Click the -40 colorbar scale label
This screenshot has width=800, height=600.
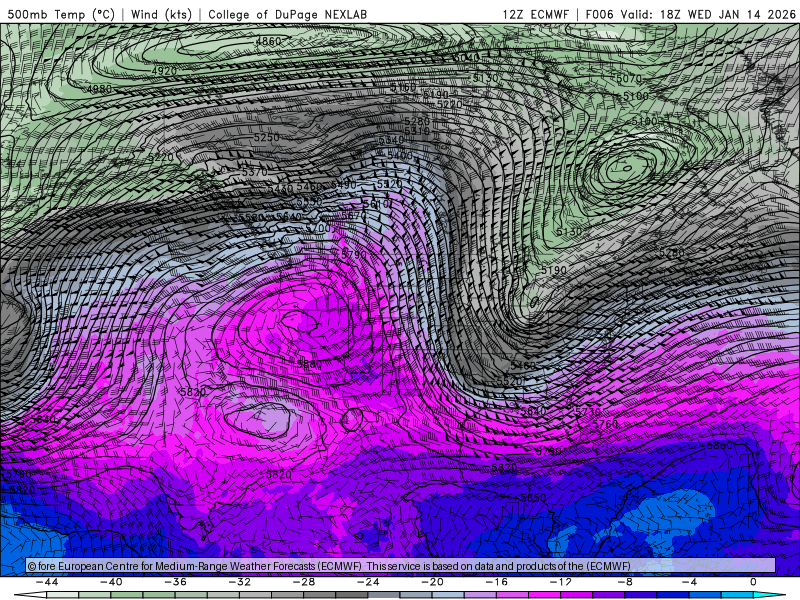click(111, 582)
